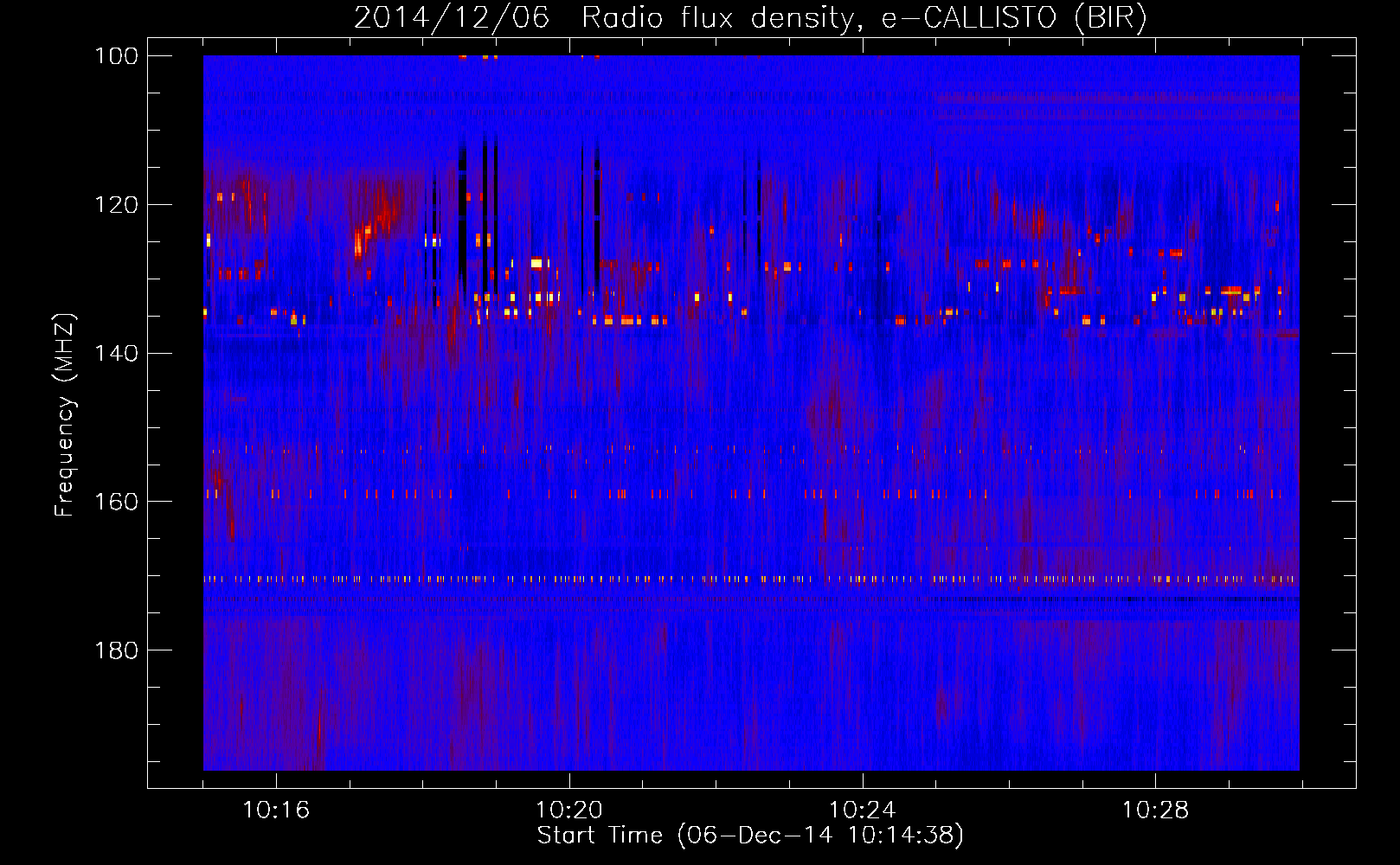Click the 180 frequency tick label
Screen dimensions: 1400x865
point(115,650)
